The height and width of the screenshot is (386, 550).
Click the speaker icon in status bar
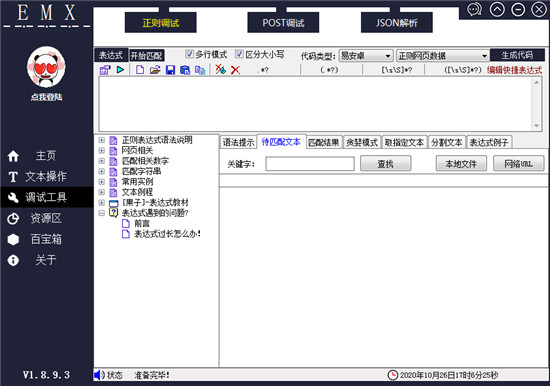[x=99, y=375]
